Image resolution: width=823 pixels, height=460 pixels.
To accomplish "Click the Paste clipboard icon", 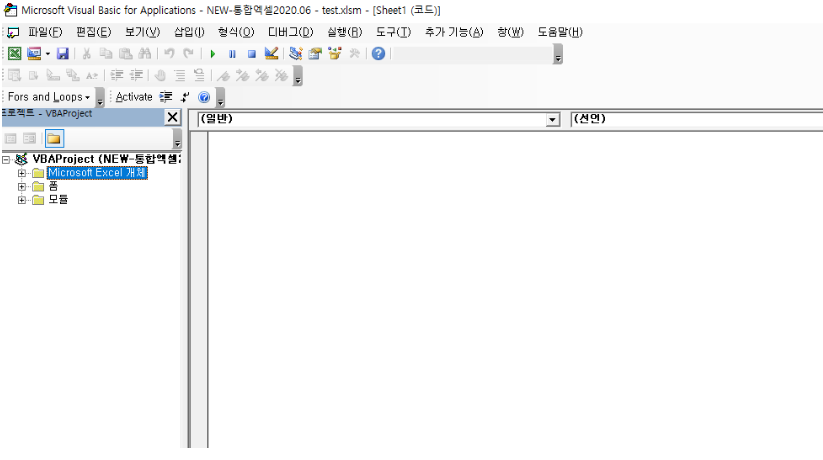I will (125, 54).
